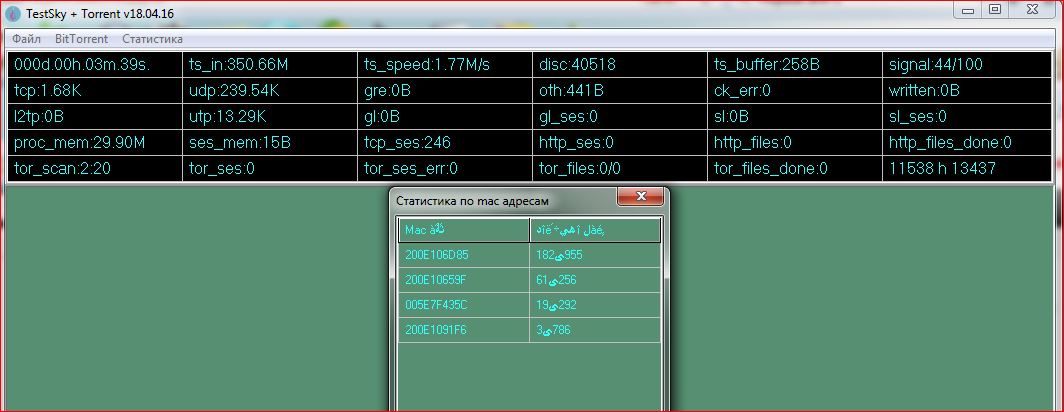Select the 200E106D85 mac address row

tap(463, 255)
